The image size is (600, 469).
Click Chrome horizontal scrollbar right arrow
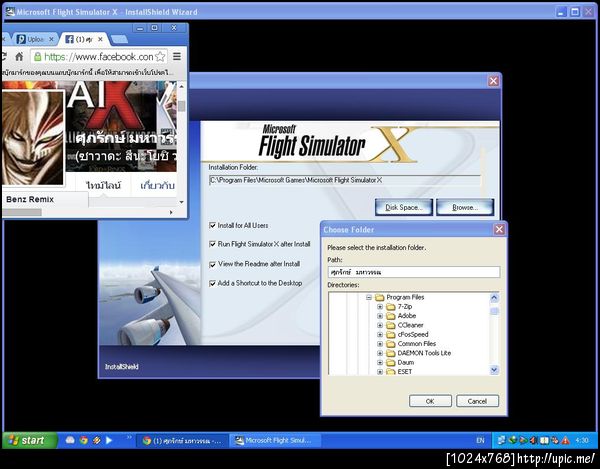171,212
